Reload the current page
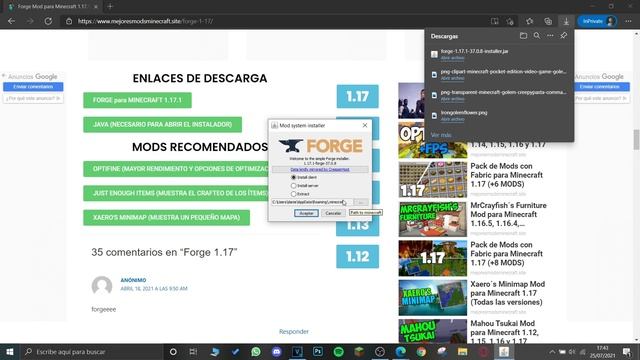 point(48,21)
